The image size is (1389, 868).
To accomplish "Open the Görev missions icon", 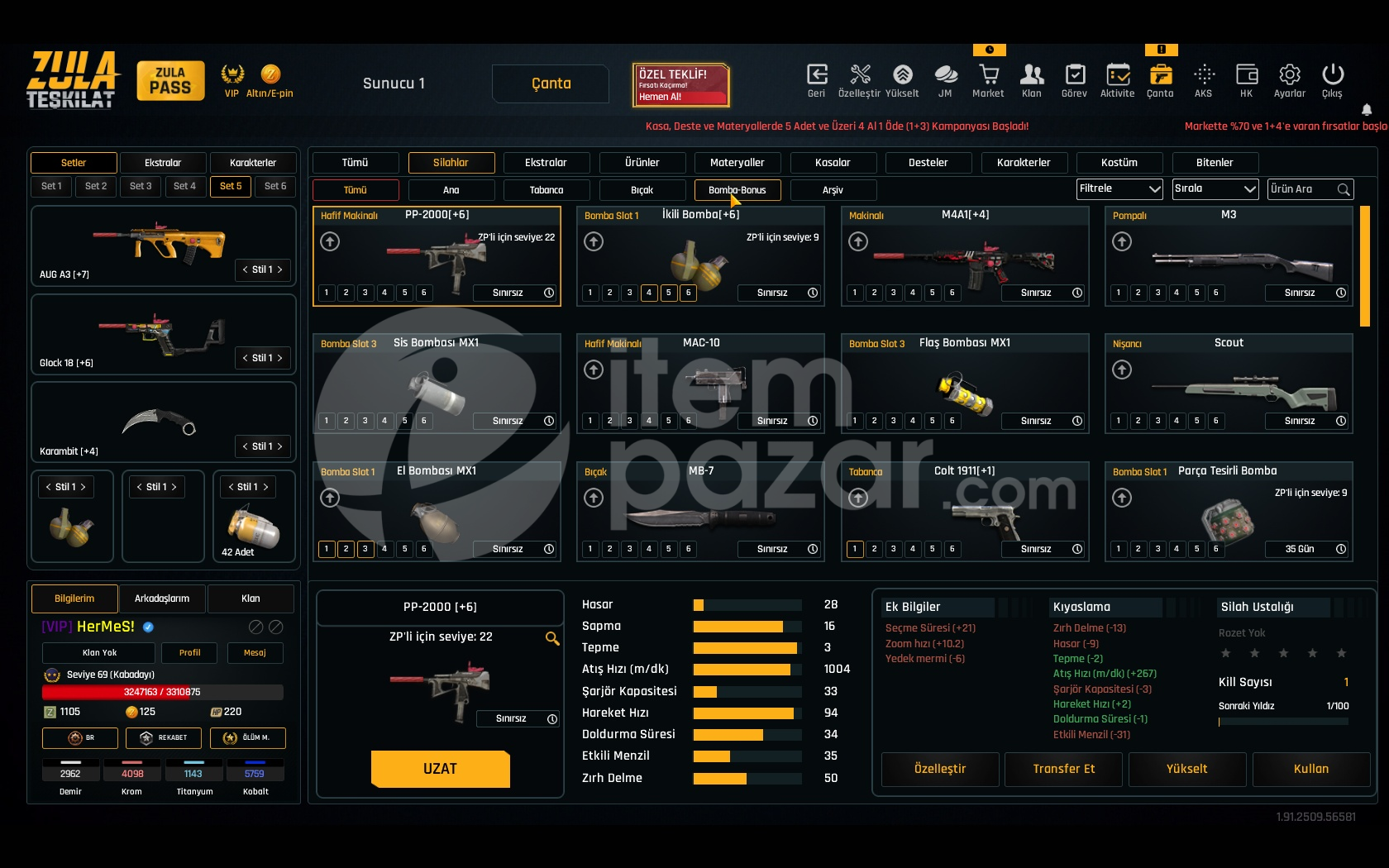I will pyautogui.click(x=1075, y=74).
